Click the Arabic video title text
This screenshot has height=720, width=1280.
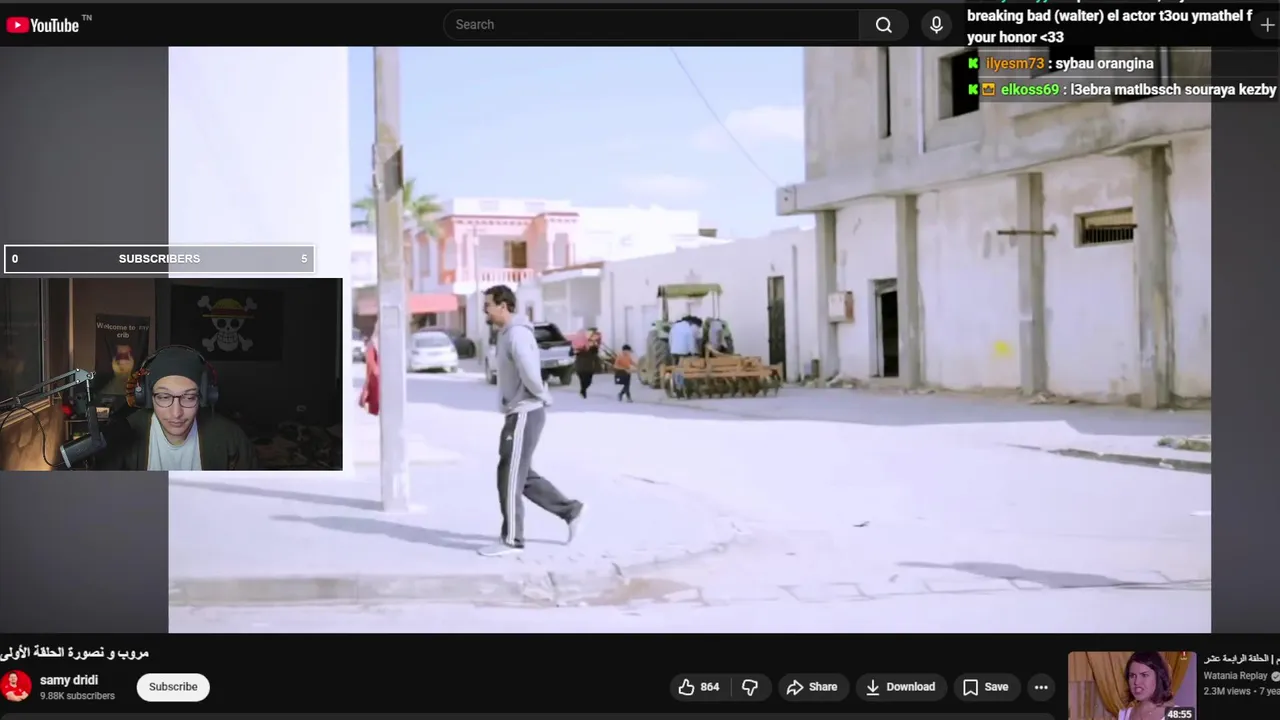[x=74, y=653]
